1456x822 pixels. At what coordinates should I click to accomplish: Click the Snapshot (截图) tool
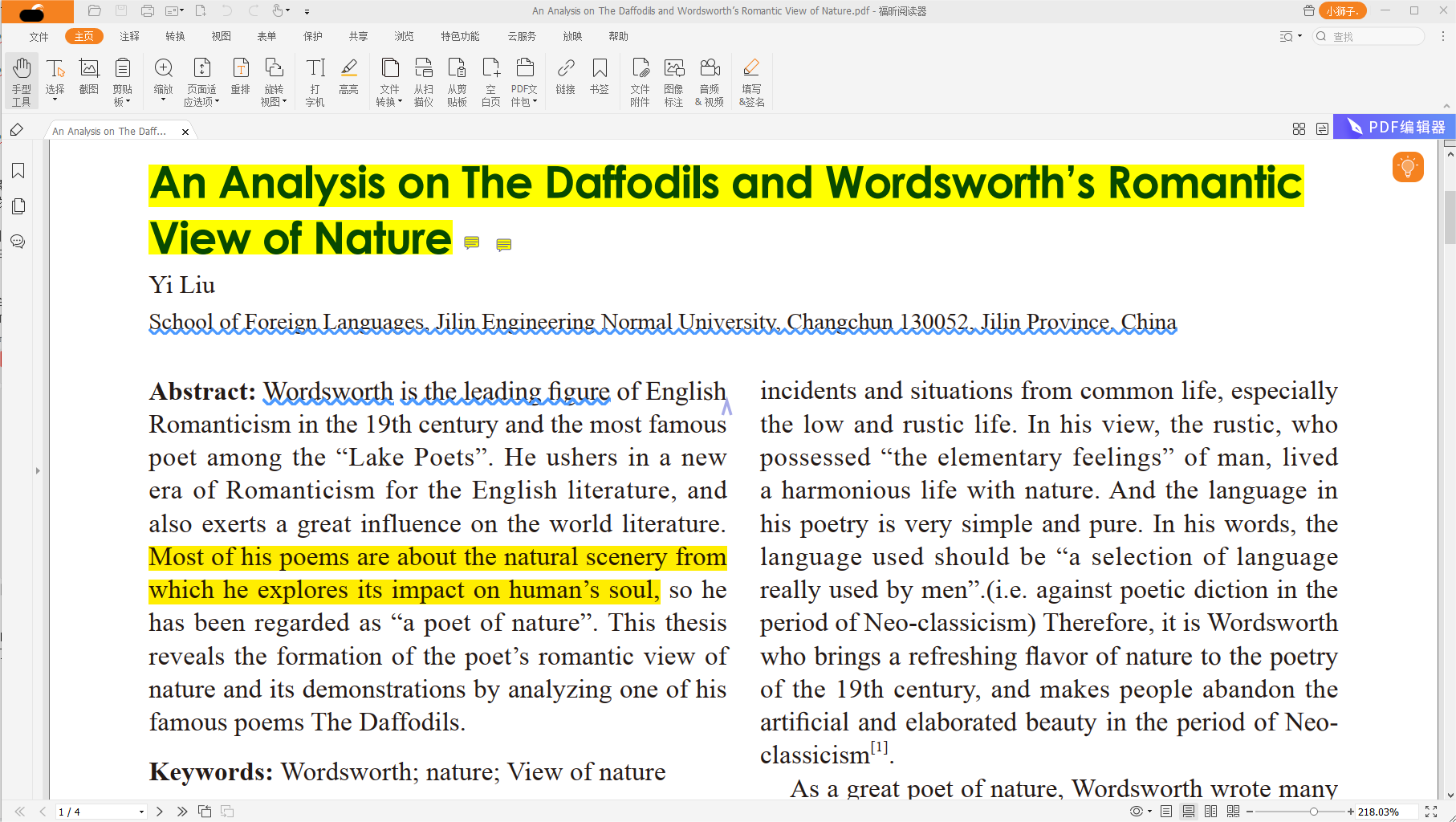click(89, 77)
